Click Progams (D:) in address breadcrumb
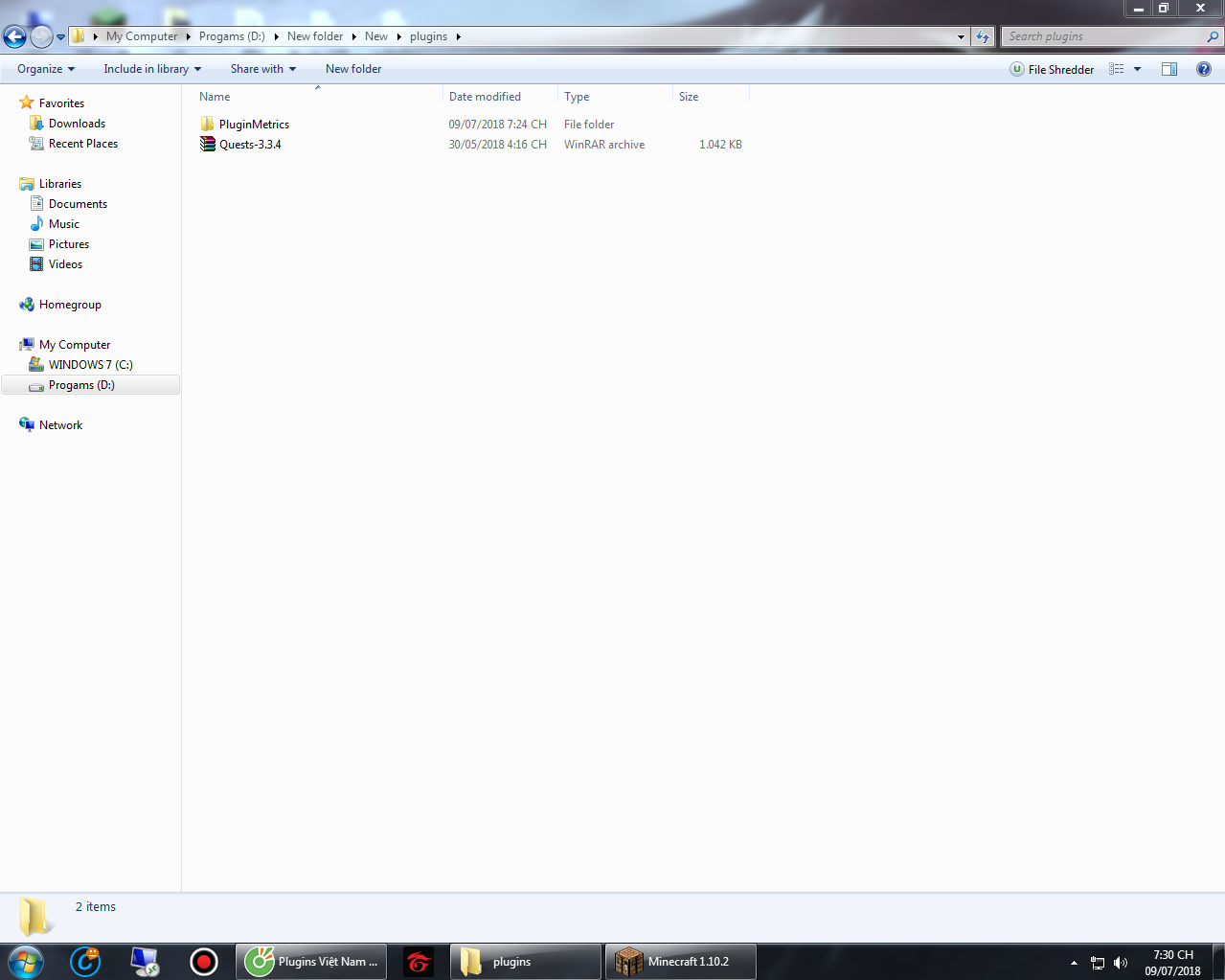1225x980 pixels. tap(232, 36)
